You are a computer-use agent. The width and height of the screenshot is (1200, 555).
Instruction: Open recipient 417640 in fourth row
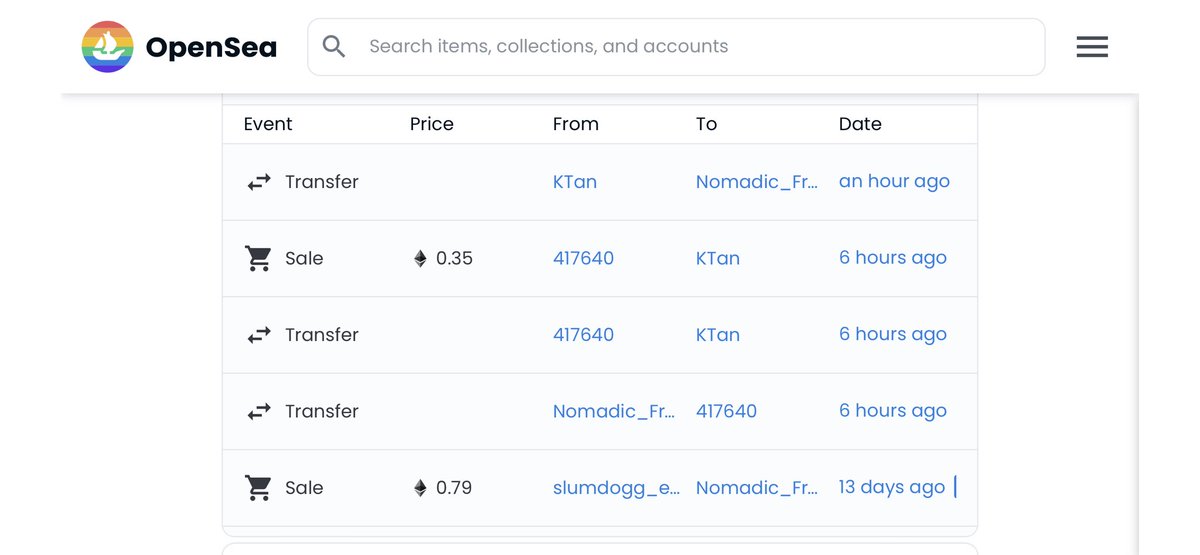point(726,411)
